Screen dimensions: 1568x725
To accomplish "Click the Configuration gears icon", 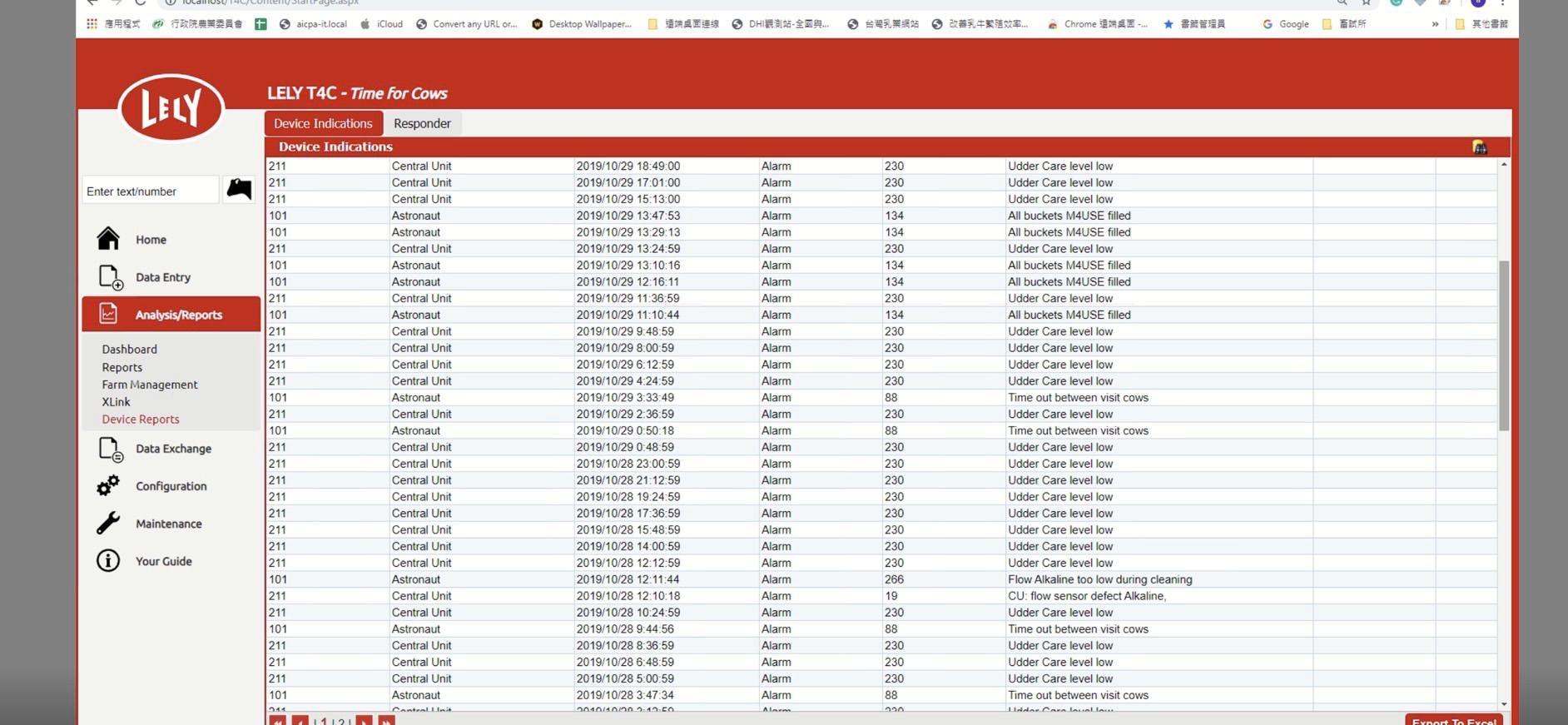I will [108, 485].
